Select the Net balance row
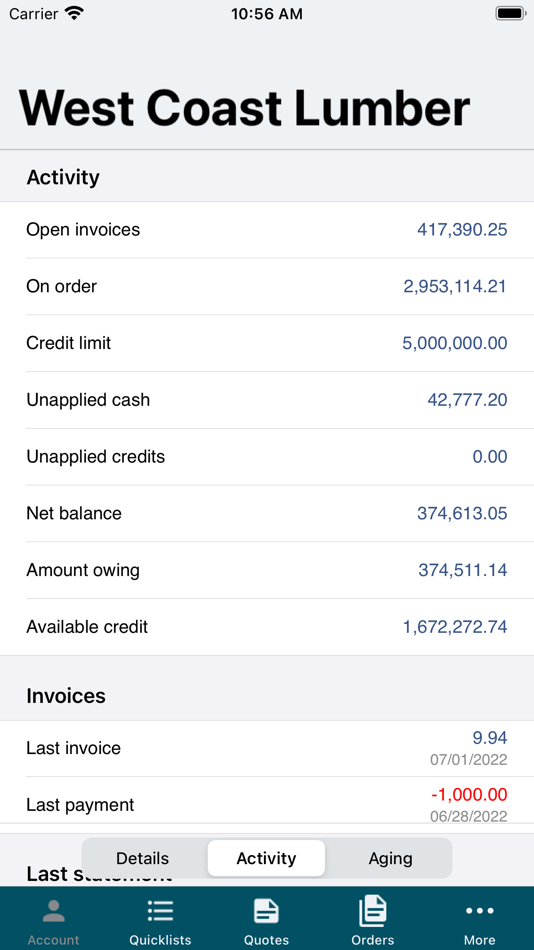 click(x=267, y=513)
